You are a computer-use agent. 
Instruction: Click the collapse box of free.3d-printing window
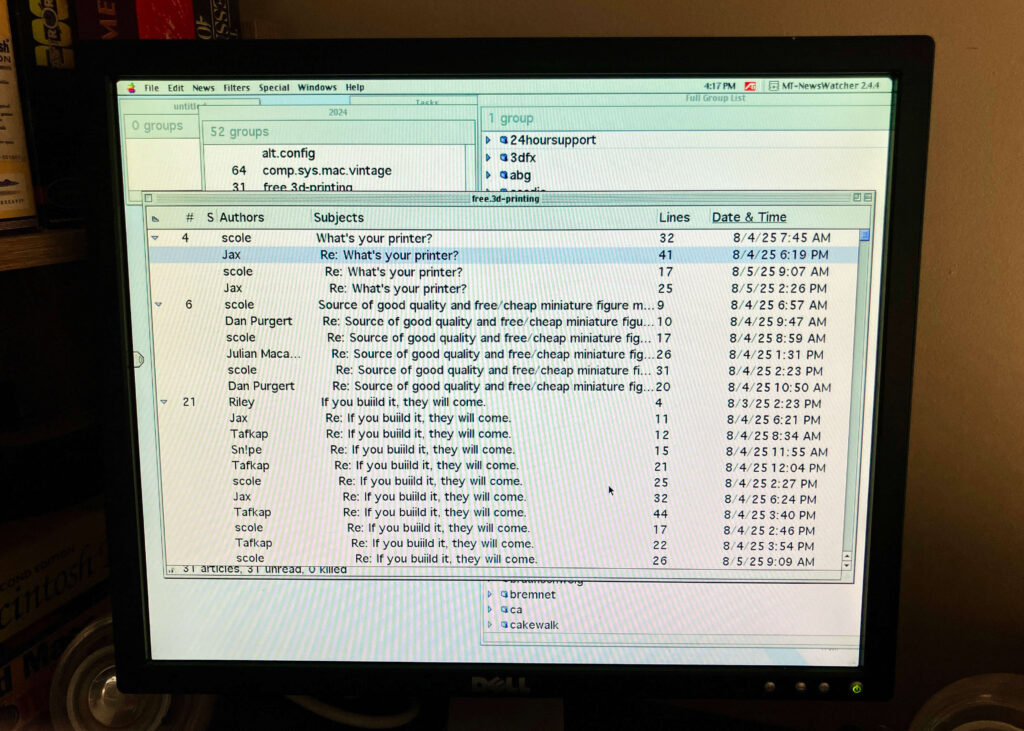(868, 197)
